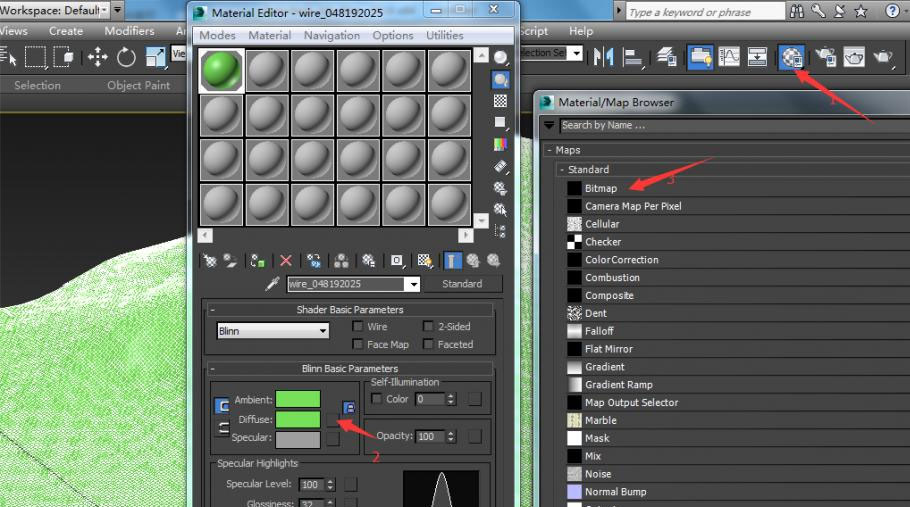Open the Material menu in Material Editor
The height and width of the screenshot is (507, 910).
pyautogui.click(x=269, y=35)
